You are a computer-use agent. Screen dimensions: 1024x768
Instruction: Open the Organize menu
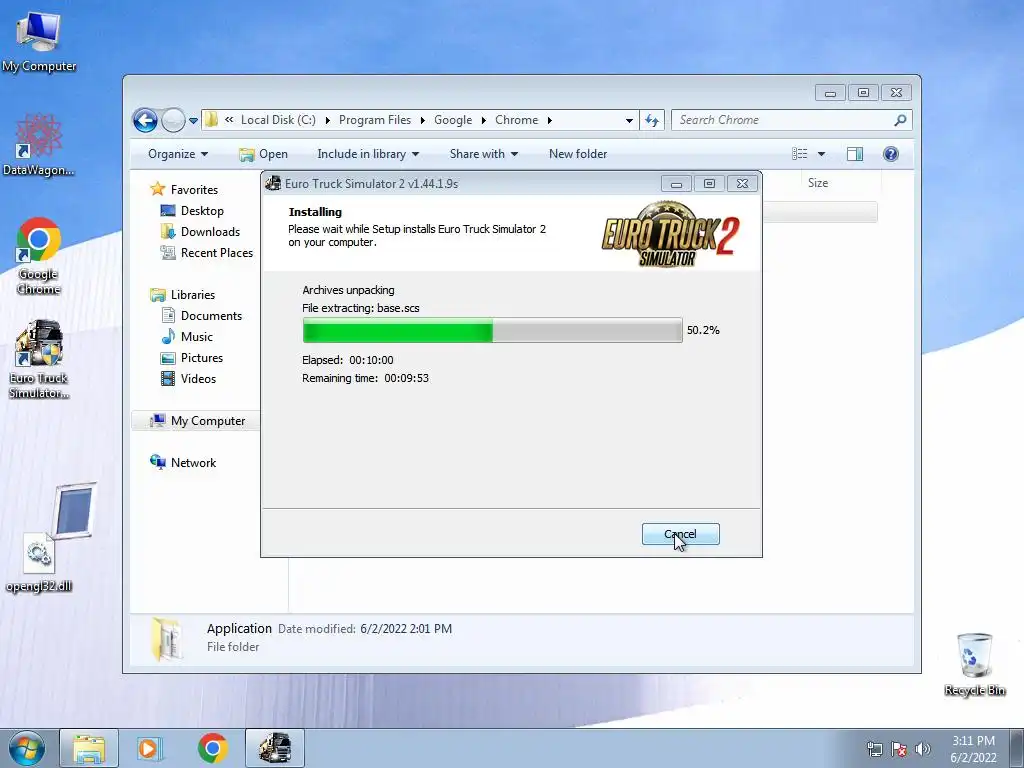click(x=178, y=154)
